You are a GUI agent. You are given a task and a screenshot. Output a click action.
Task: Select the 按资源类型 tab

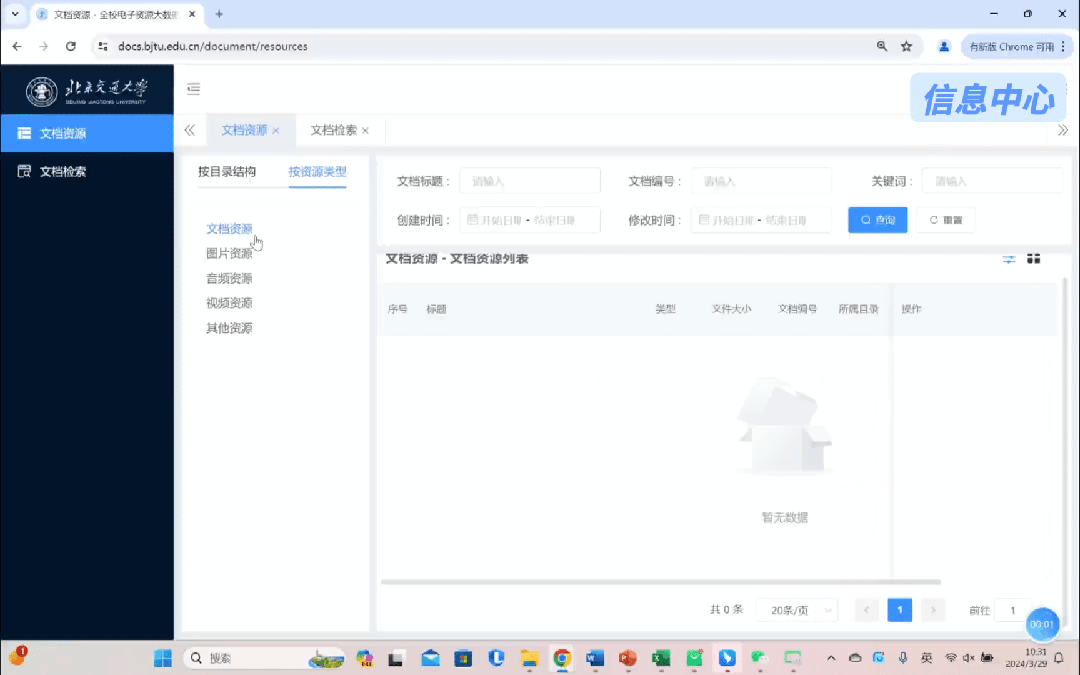pyautogui.click(x=317, y=171)
